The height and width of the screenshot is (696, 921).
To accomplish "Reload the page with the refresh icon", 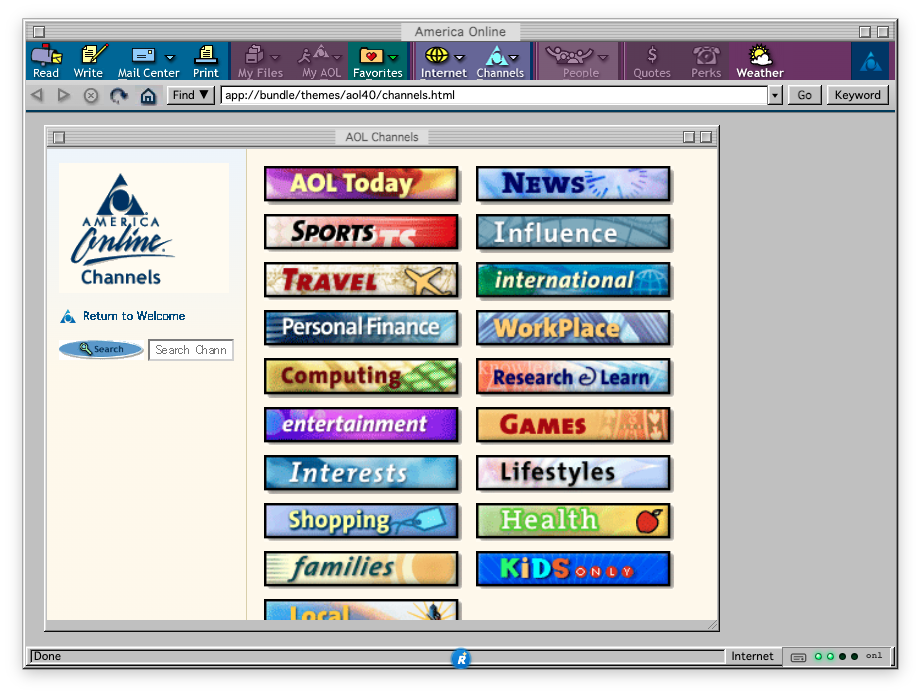I will pos(119,95).
